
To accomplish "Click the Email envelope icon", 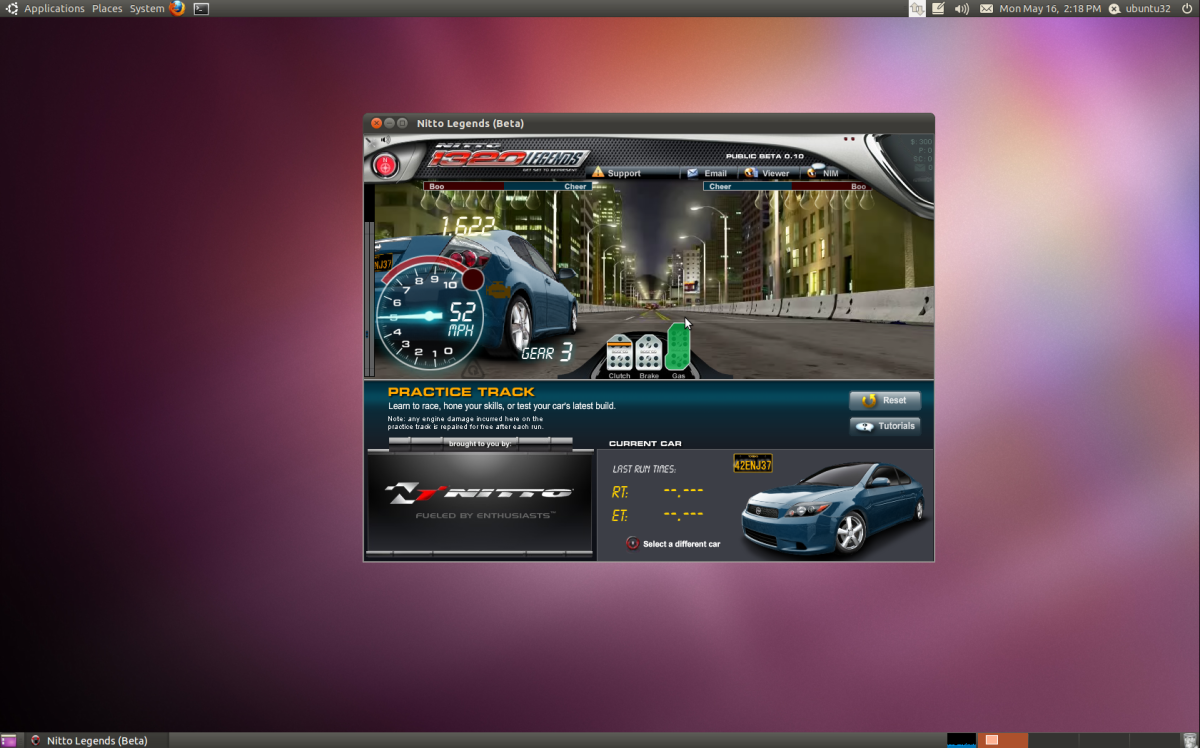I will click(692, 172).
